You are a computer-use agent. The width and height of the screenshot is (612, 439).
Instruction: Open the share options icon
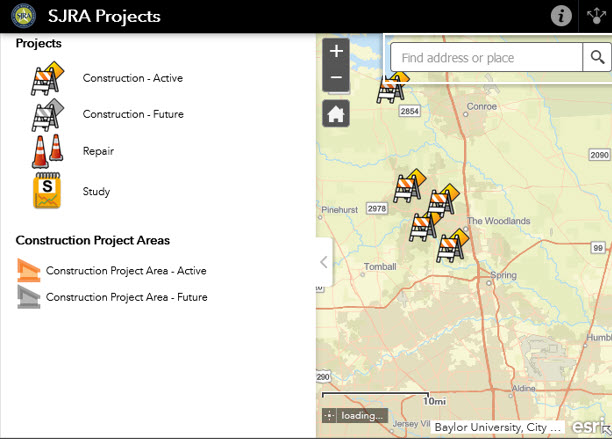pyautogui.click(x=596, y=16)
